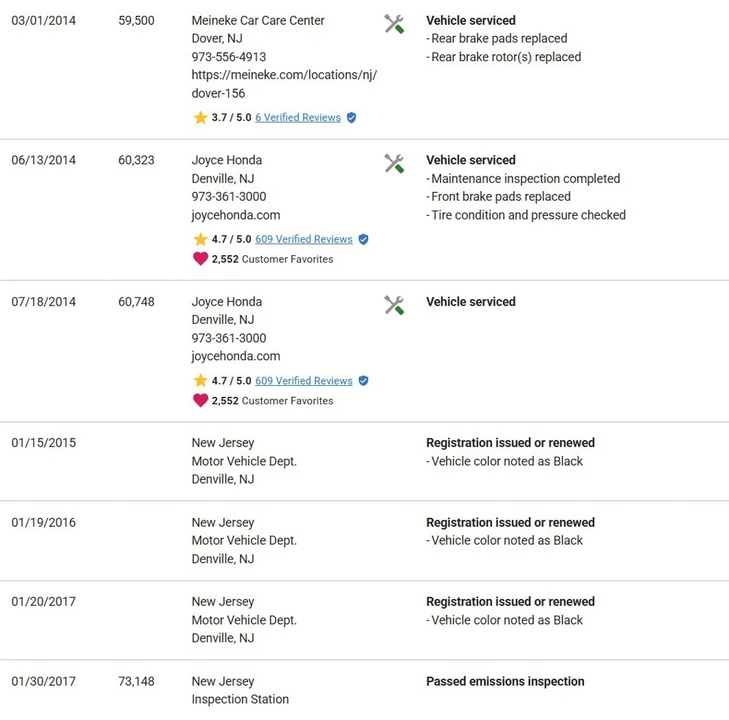729x720 pixels.
Task: Click Passed emissions inspection entry
Action: (505, 681)
